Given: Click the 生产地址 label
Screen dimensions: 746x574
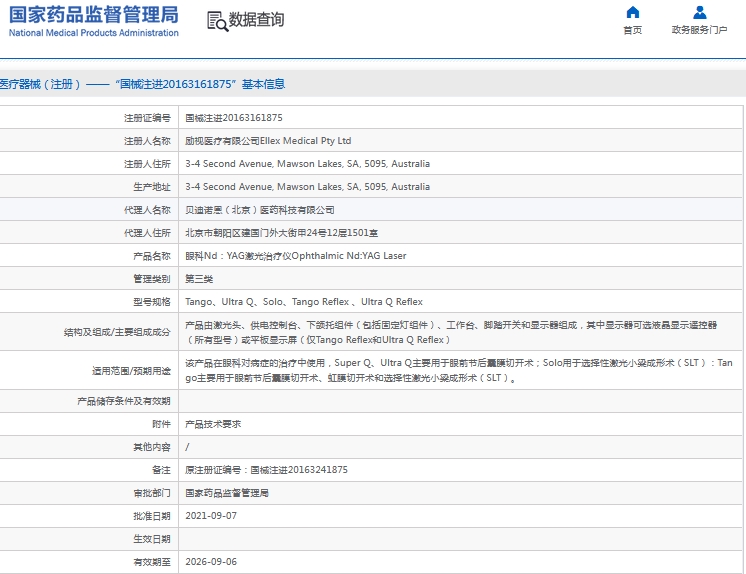Looking at the screenshot, I should (x=152, y=187).
